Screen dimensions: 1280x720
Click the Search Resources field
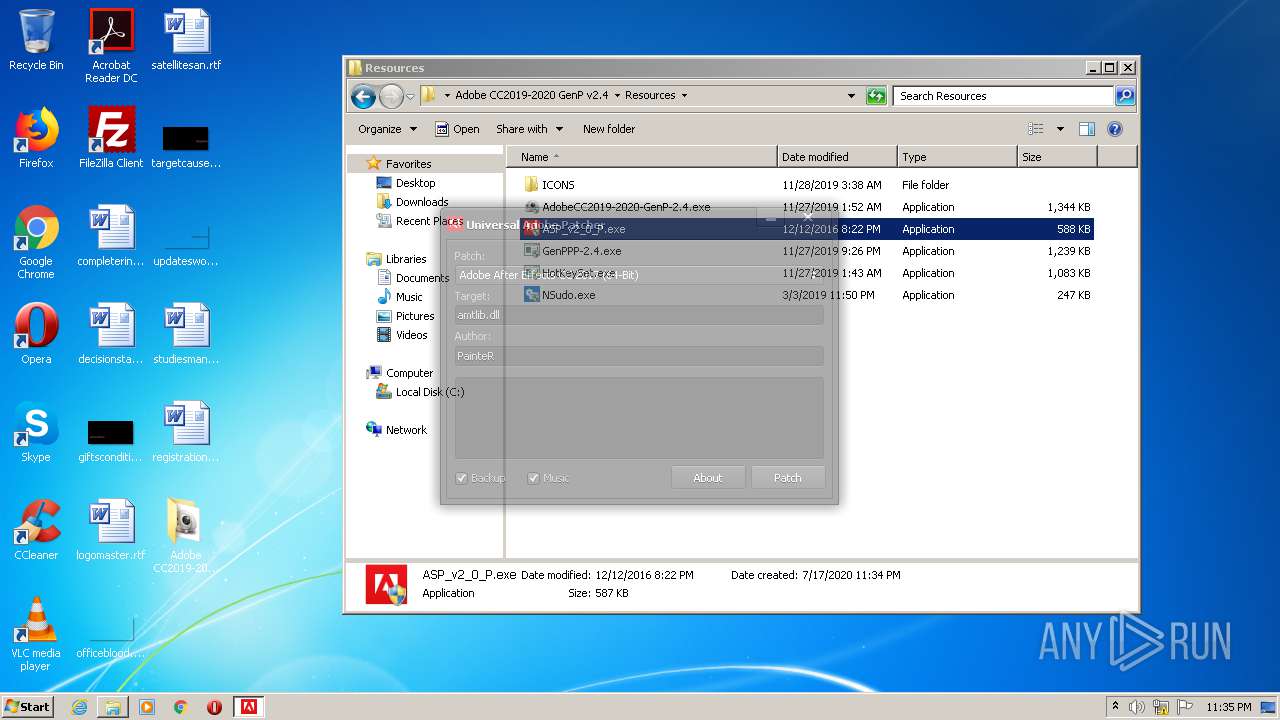click(1003, 96)
